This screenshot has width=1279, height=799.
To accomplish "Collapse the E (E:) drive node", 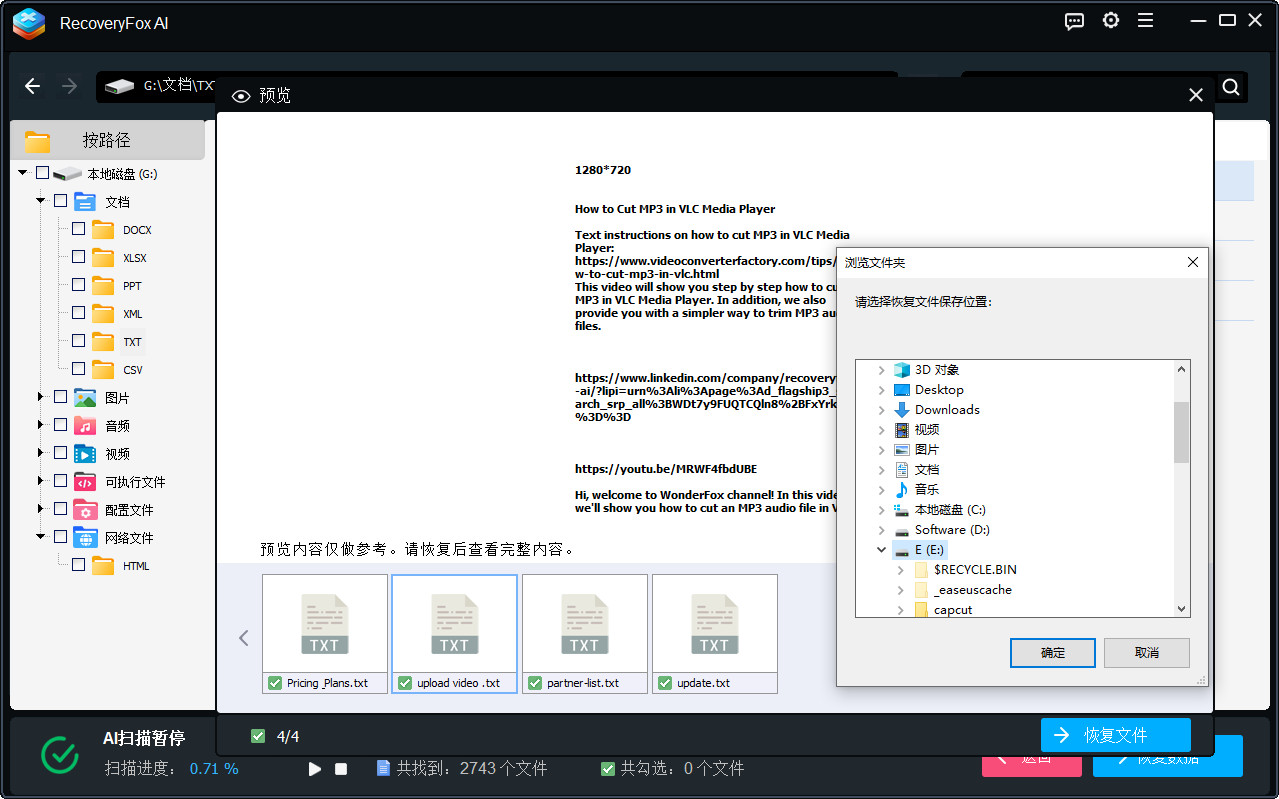I will pos(881,550).
